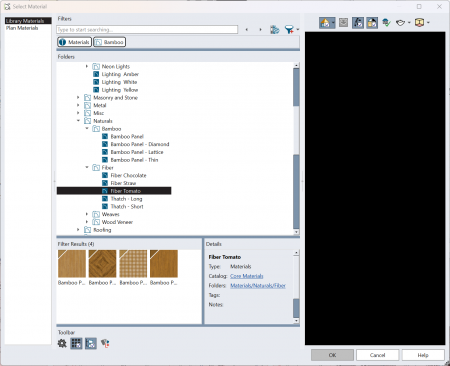Click the diamond-pattern bamboo thumbnail
Image resolution: width=450 pixels, height=366 pixels.
pyautogui.click(x=102, y=264)
